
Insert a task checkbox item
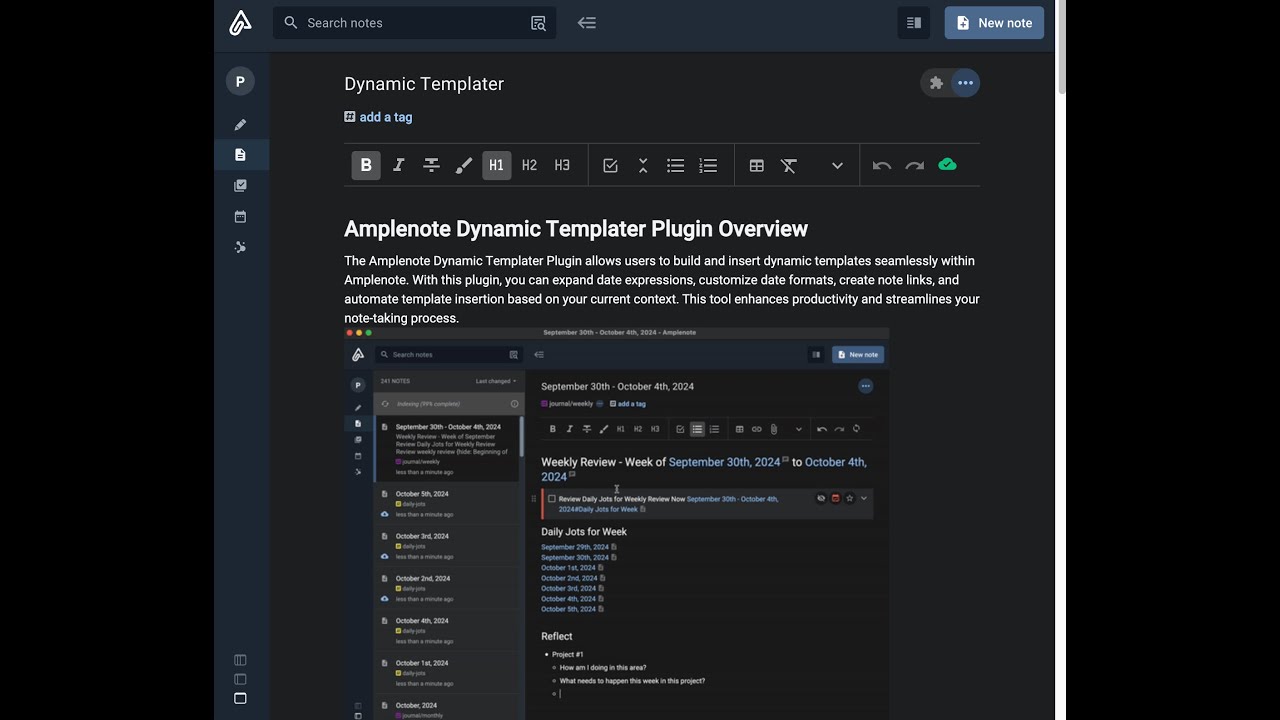pos(610,166)
